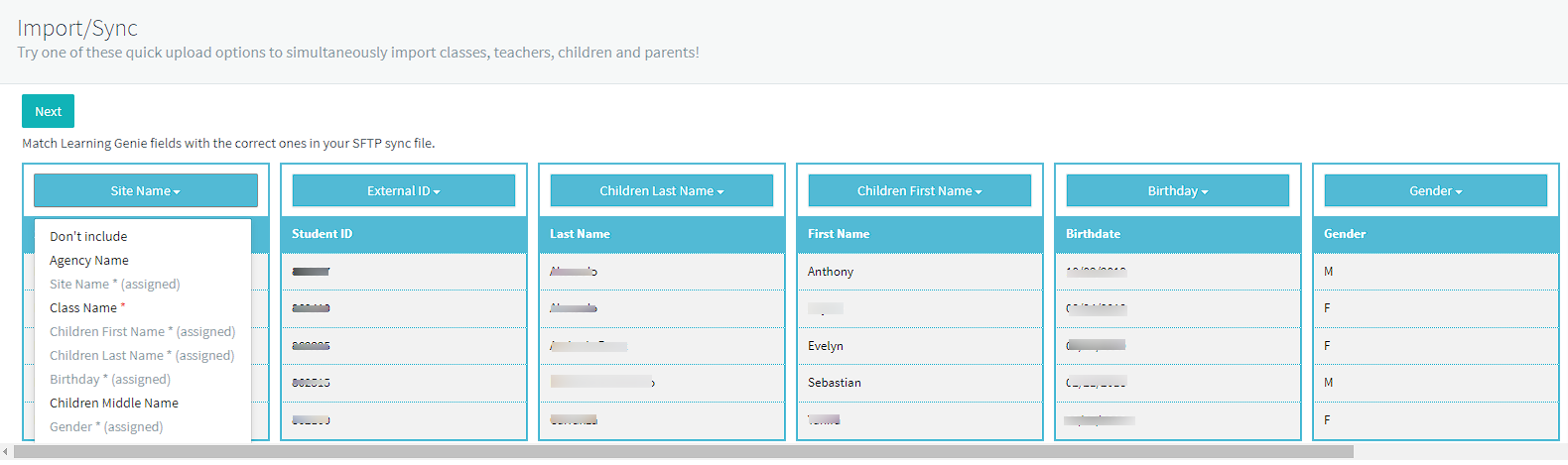Click the scrollbar left arrow
This screenshot has width=1568, height=465.
(x=6, y=451)
